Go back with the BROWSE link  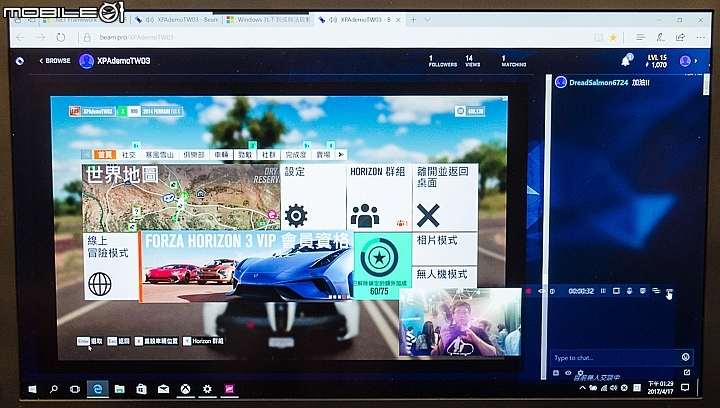click(x=55, y=61)
